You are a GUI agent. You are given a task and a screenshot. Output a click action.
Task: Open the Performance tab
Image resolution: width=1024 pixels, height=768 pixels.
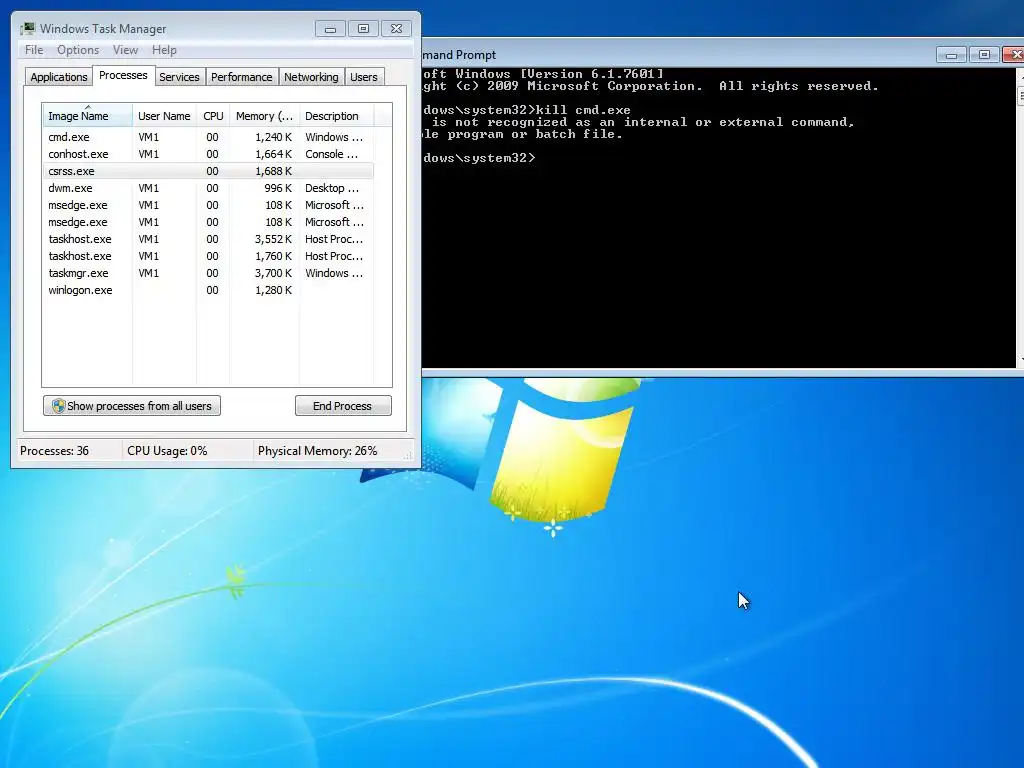click(242, 77)
